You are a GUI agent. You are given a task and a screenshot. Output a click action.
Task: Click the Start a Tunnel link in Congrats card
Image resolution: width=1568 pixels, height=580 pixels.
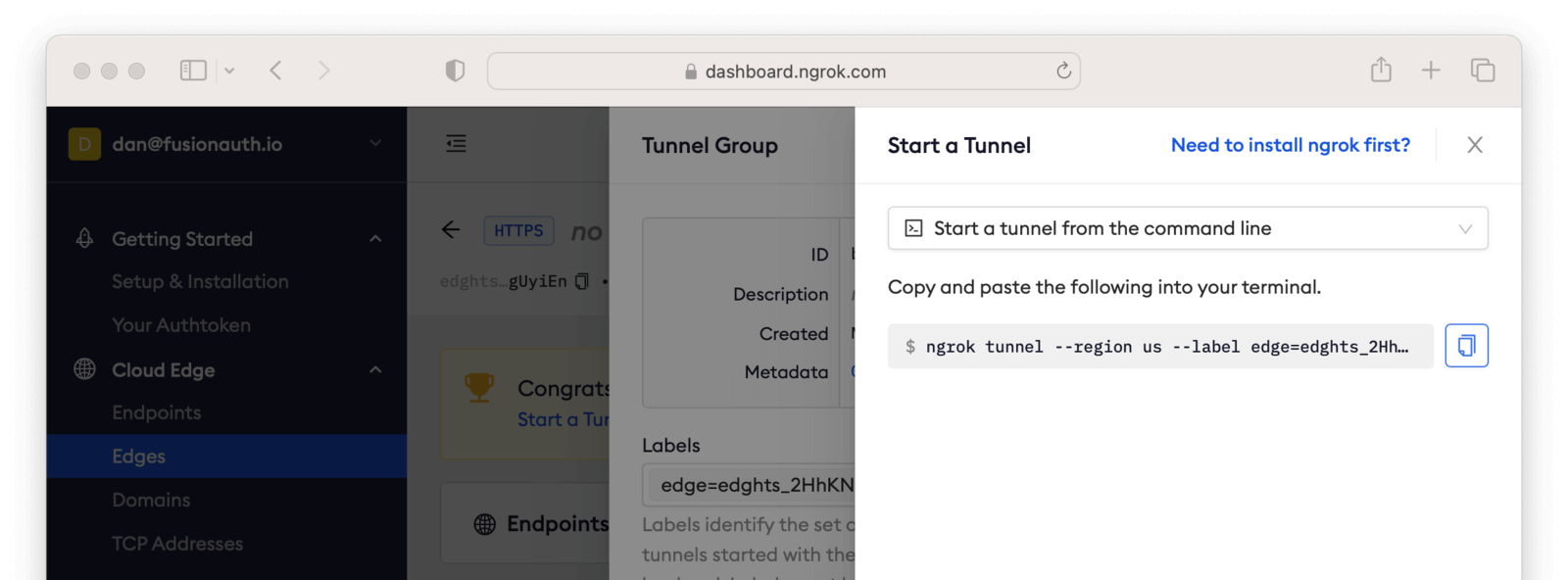pos(563,419)
